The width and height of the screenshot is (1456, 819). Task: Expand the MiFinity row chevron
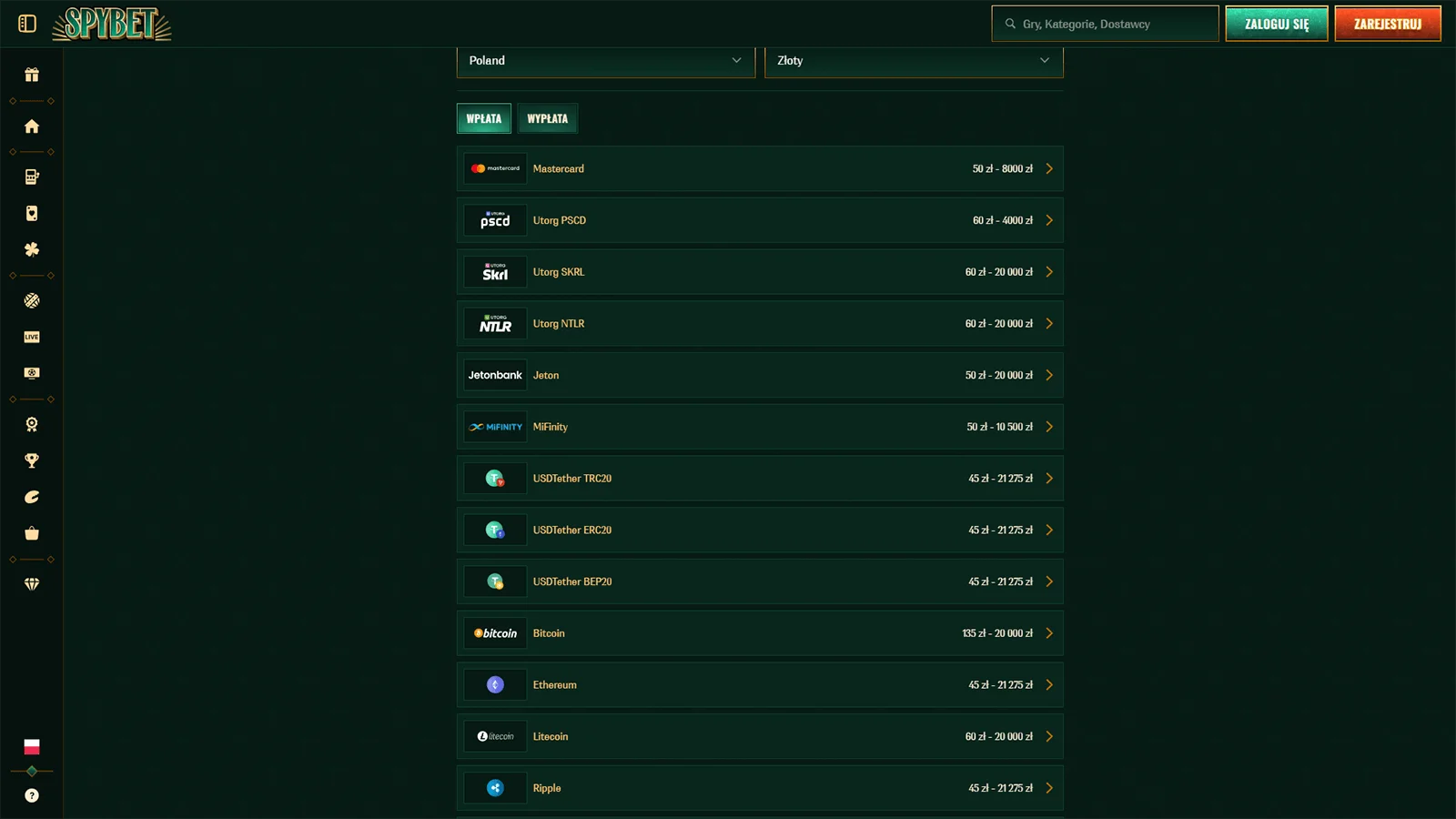[x=1049, y=427]
